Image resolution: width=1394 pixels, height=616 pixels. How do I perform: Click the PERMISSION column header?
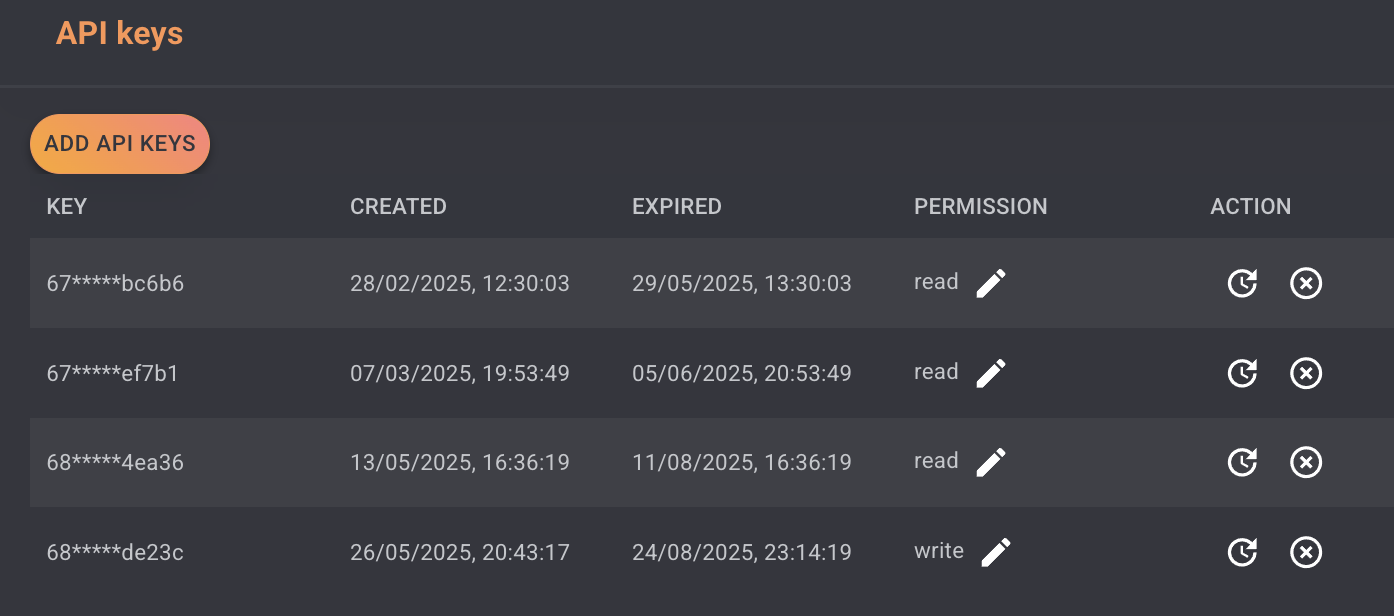click(x=981, y=207)
